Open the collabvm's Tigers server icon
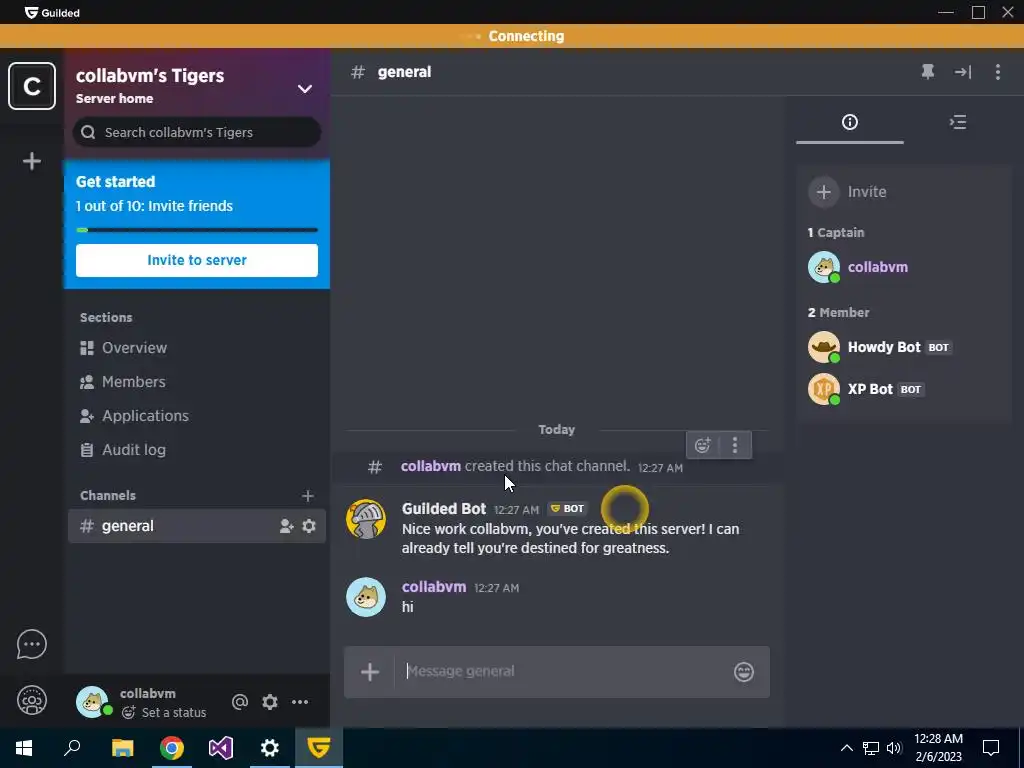Screen dimensions: 1024x768 coord(31,86)
